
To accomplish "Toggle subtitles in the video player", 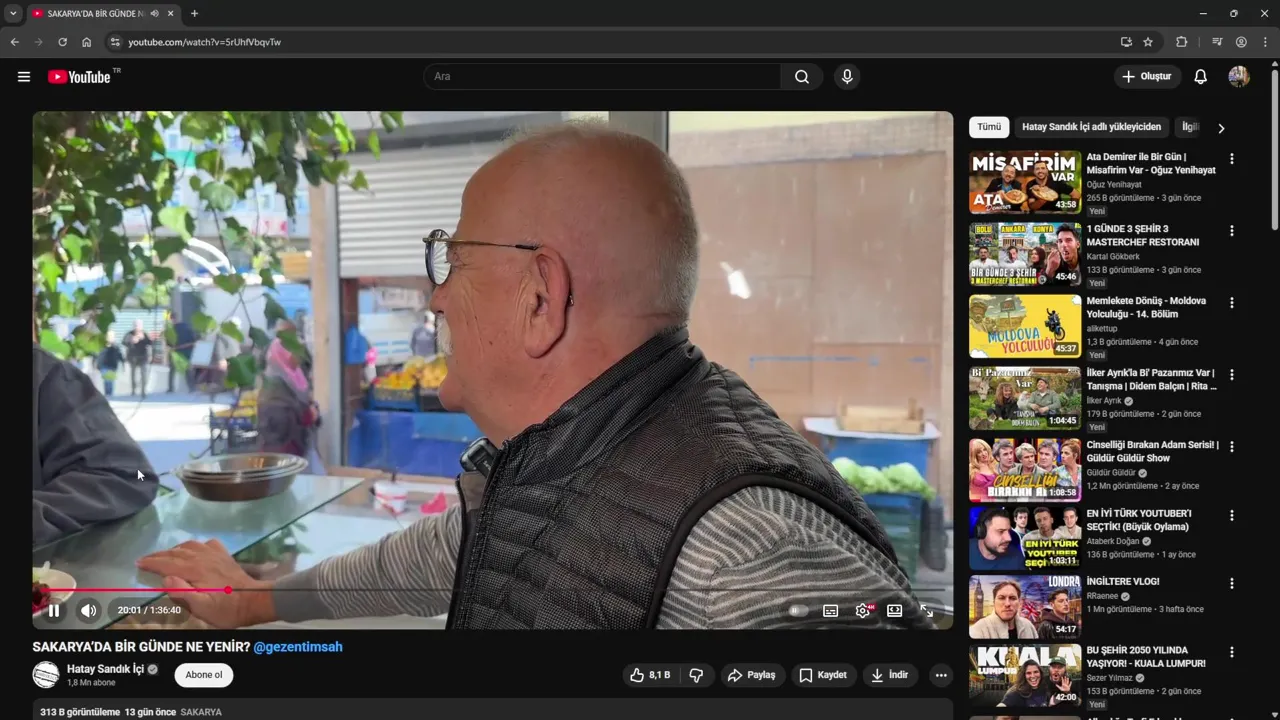I will tap(830, 610).
